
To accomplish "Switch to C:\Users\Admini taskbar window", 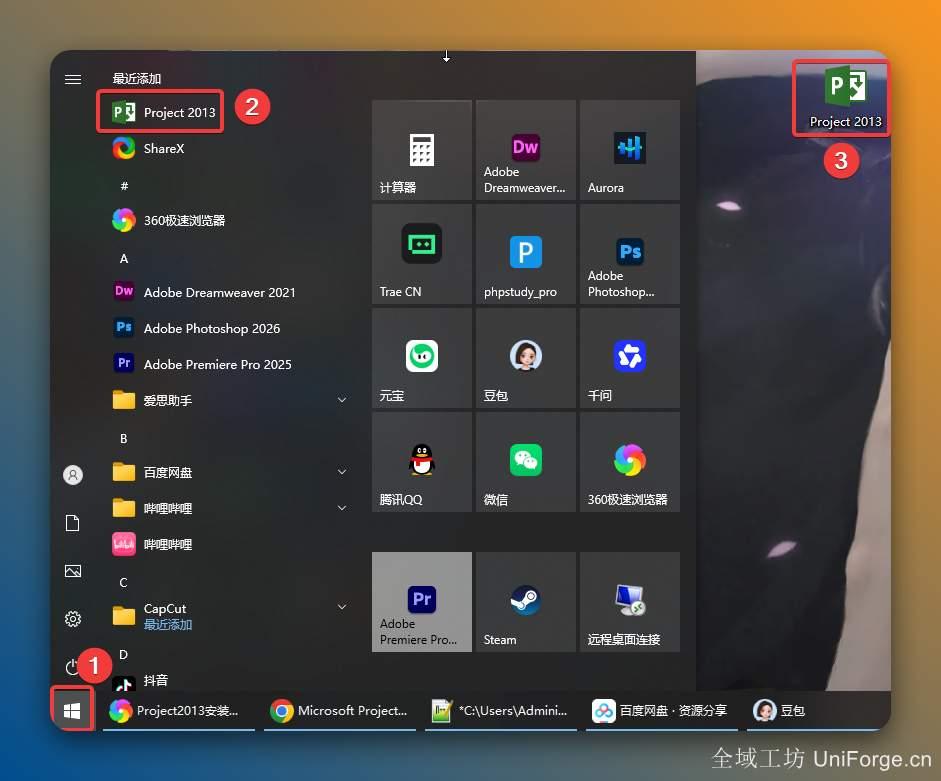I will pyautogui.click(x=501, y=711).
